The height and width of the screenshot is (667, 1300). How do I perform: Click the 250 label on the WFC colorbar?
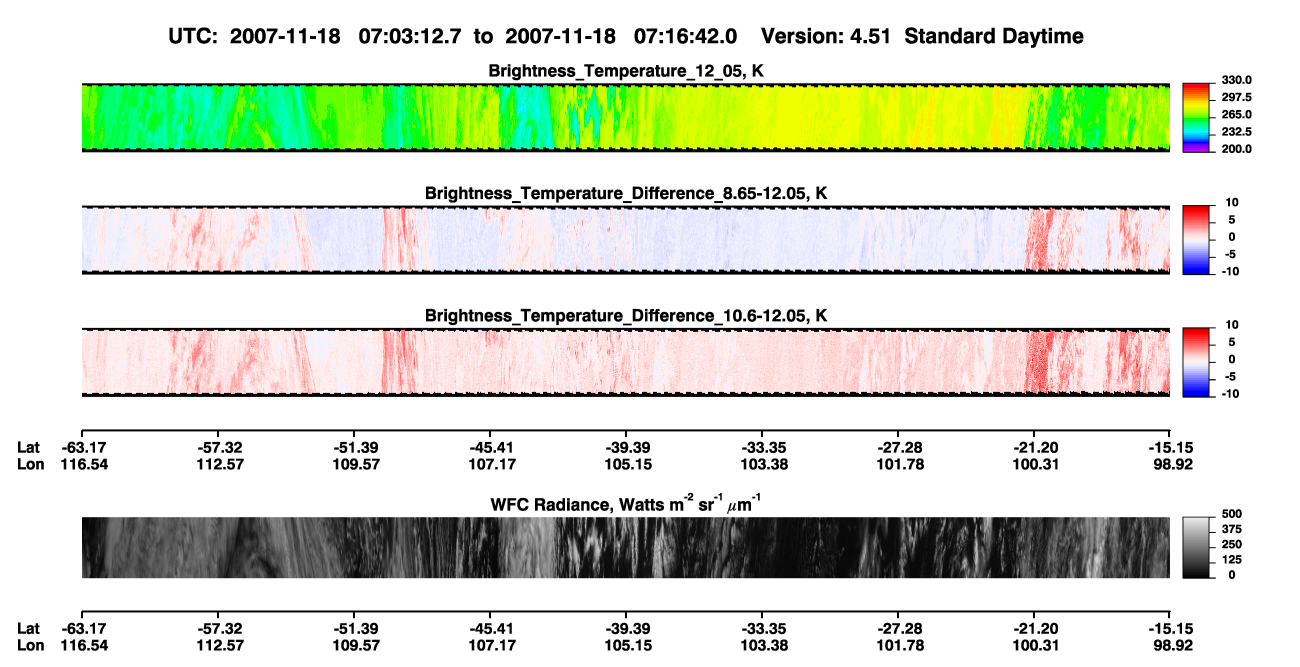[x=1232, y=544]
